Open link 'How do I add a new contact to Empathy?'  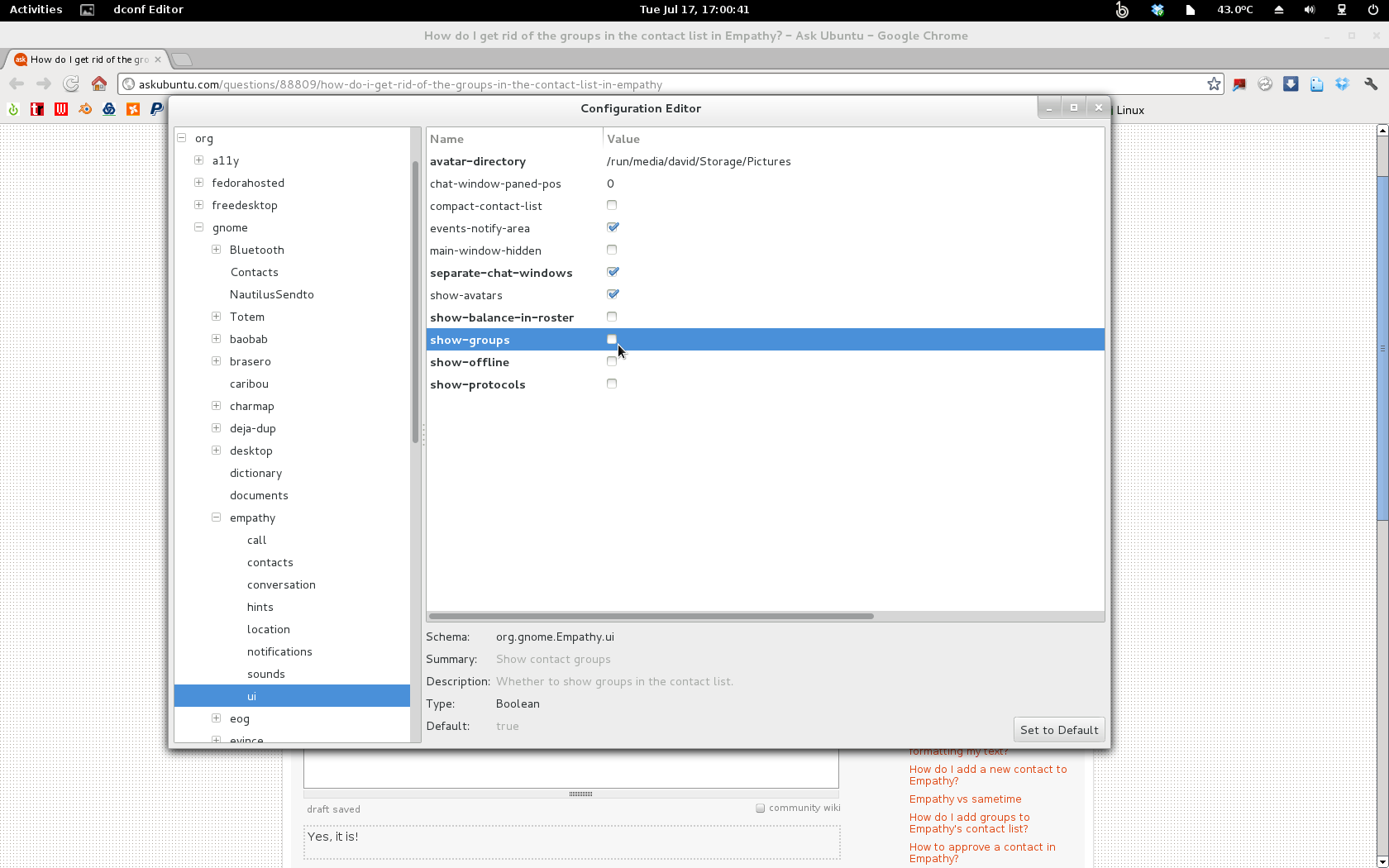(988, 775)
